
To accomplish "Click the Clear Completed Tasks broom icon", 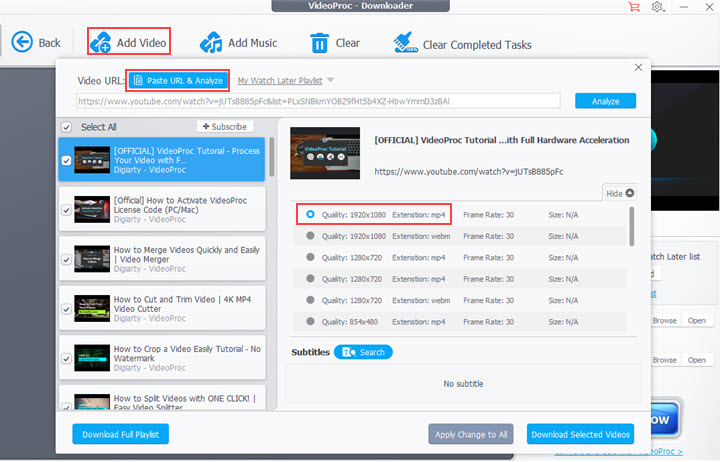I will [x=404, y=43].
